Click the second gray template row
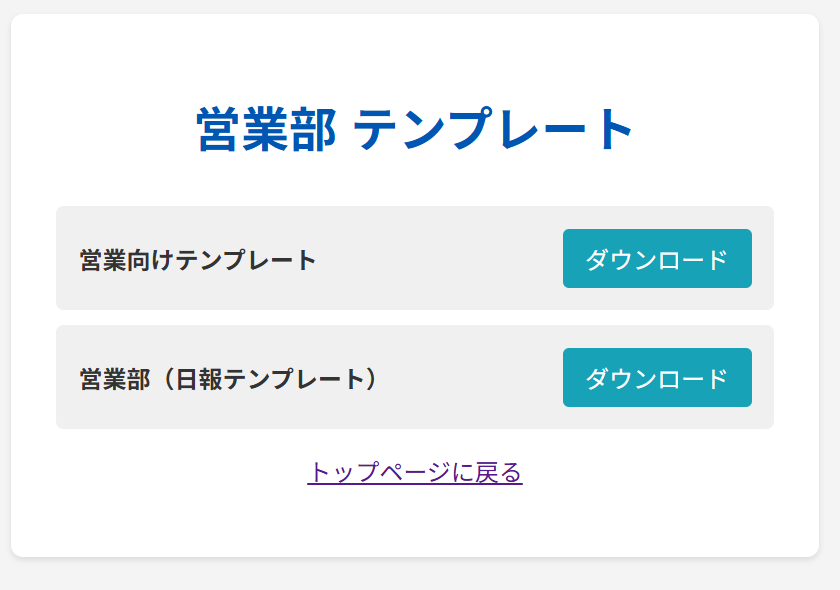Screen dimensions: 840x590 click(x=415, y=377)
